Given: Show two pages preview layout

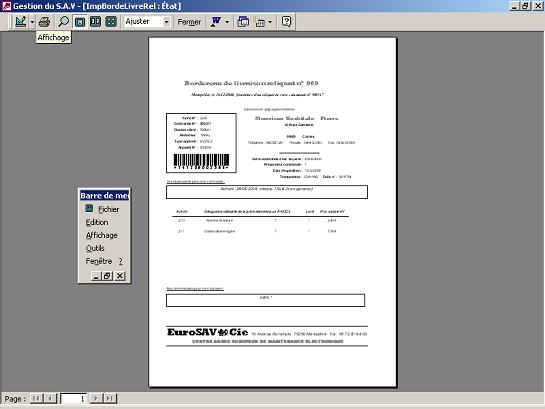Looking at the screenshot, I should tap(96, 22).
